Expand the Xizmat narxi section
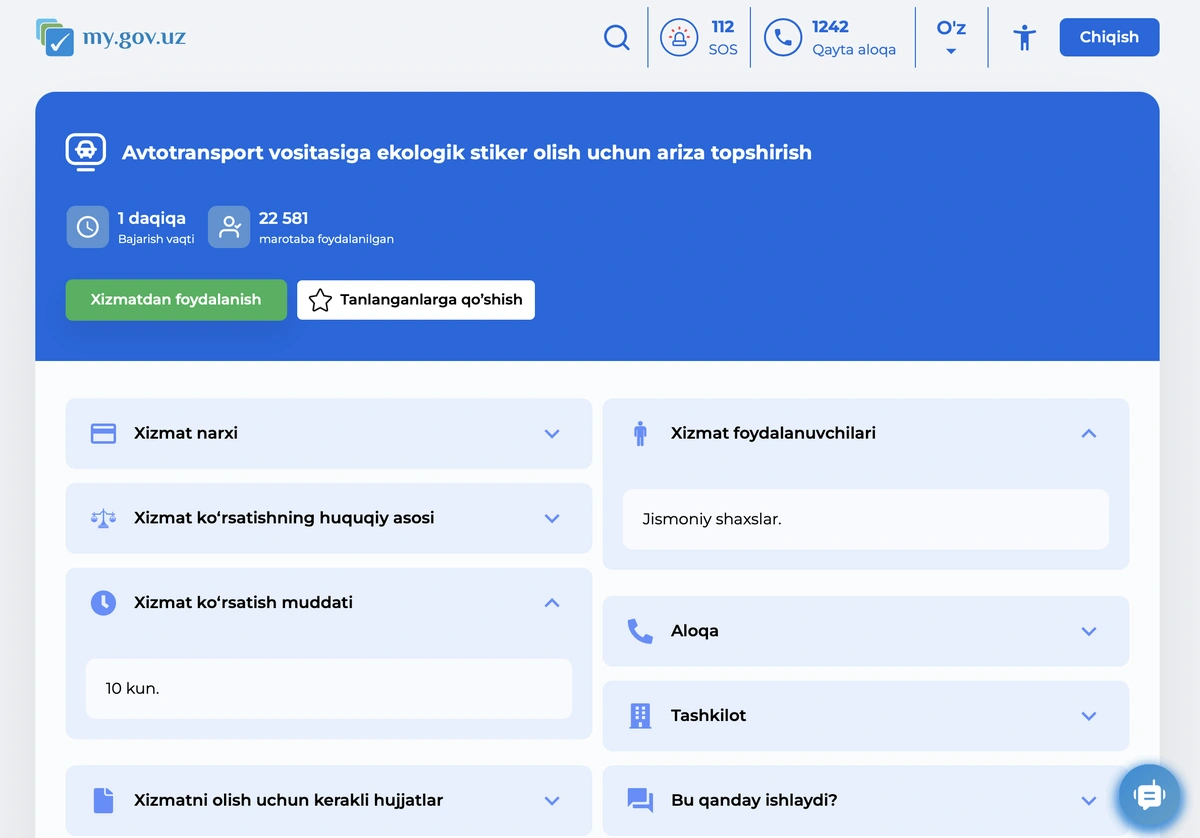1200x838 pixels. (x=551, y=434)
